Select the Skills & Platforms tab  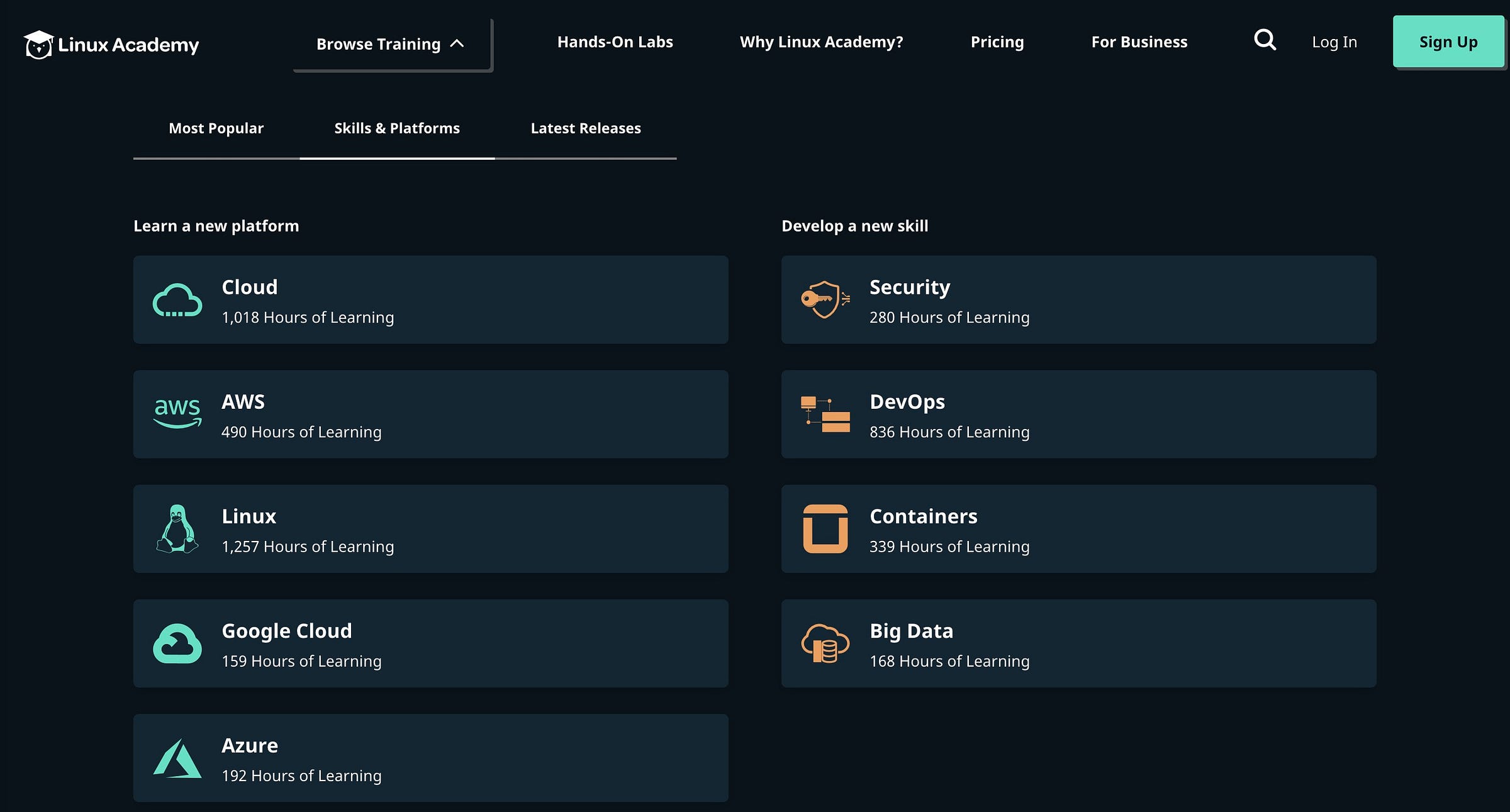coord(397,128)
